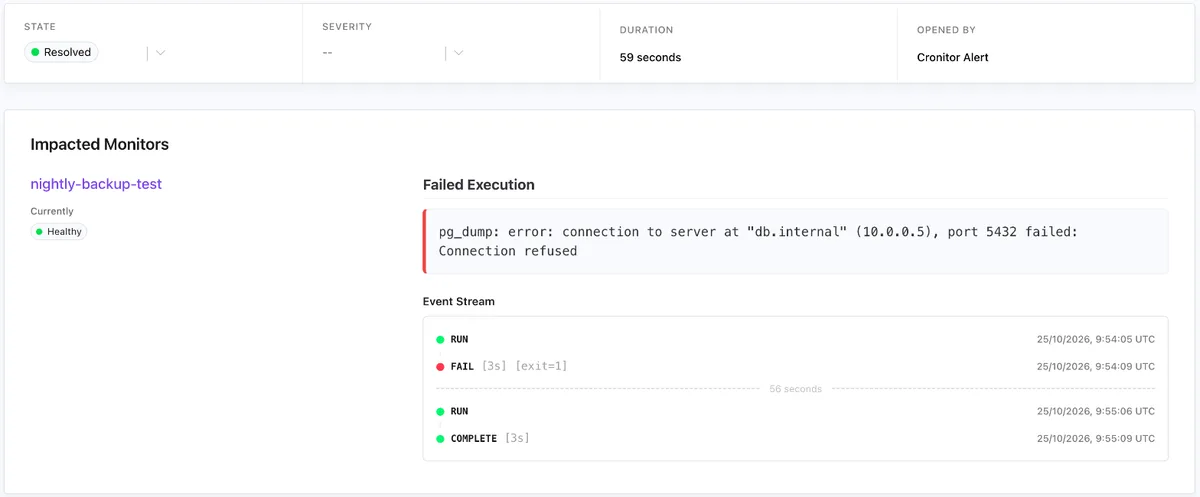Click the green dot of 9:54:05 RUN
This screenshot has height=497, width=1200.
(x=440, y=340)
